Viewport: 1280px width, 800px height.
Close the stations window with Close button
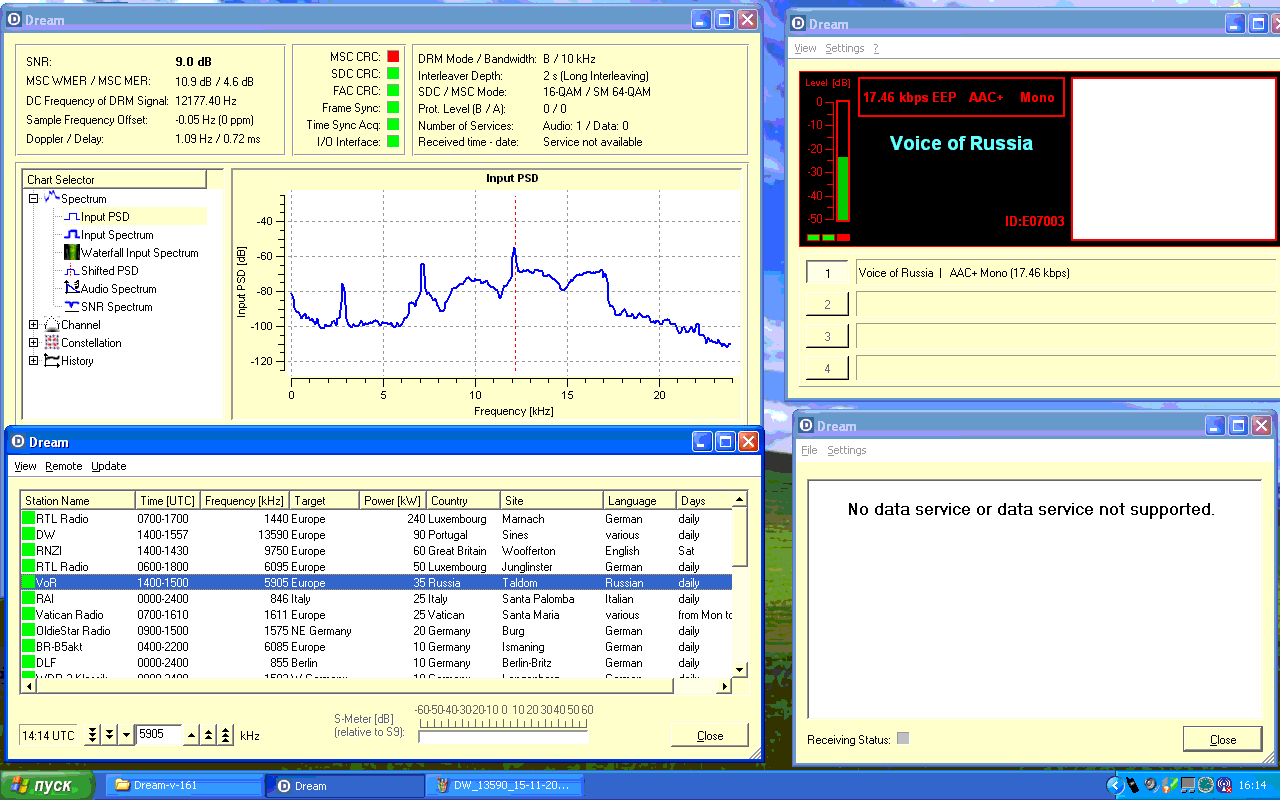pos(710,735)
